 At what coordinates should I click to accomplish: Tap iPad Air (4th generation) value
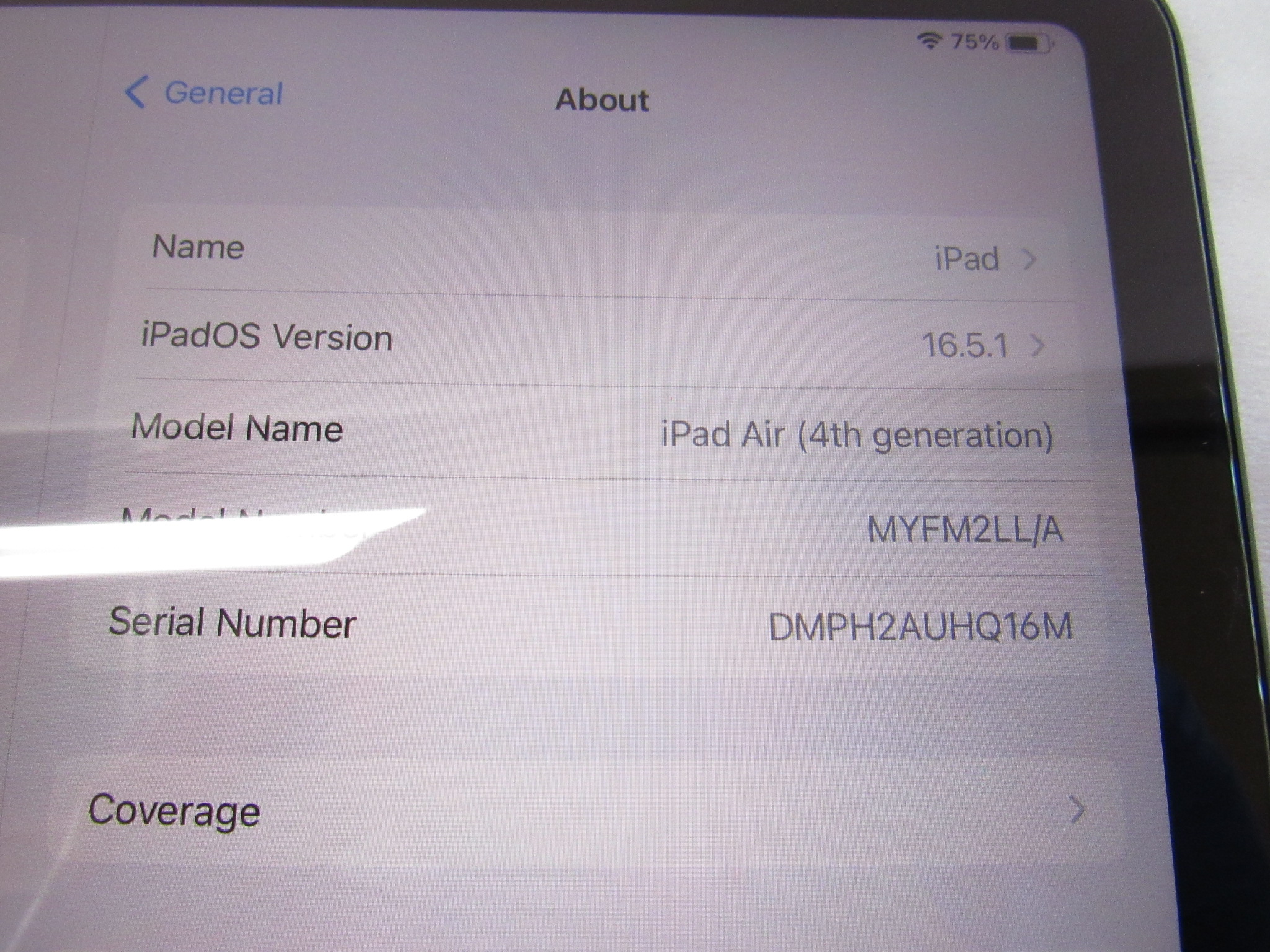pos(857,435)
